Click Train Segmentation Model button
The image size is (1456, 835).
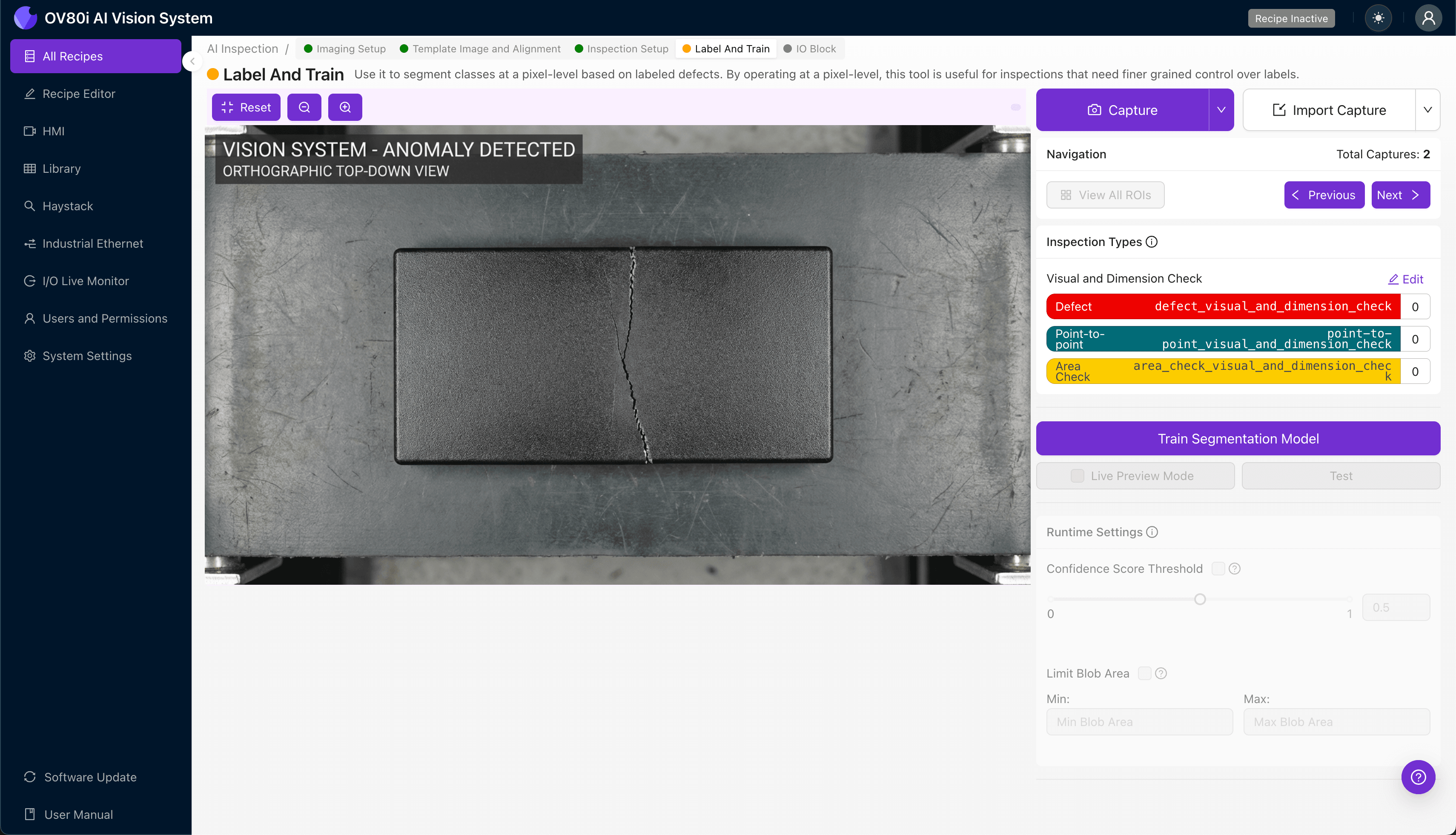click(1238, 439)
